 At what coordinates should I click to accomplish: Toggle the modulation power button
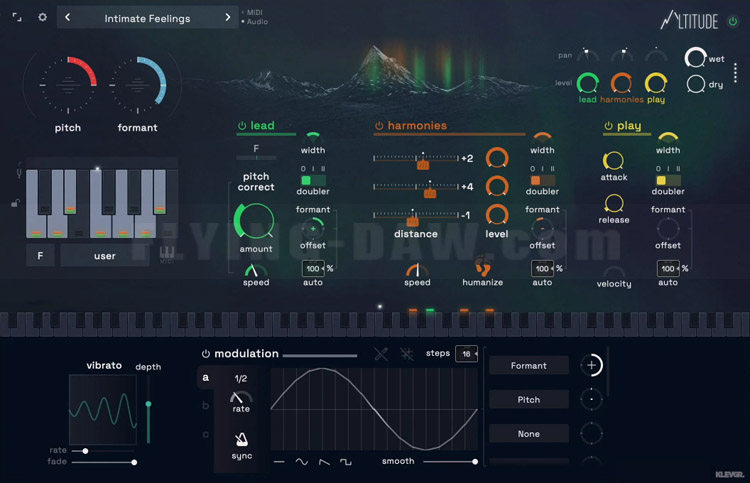coord(206,354)
